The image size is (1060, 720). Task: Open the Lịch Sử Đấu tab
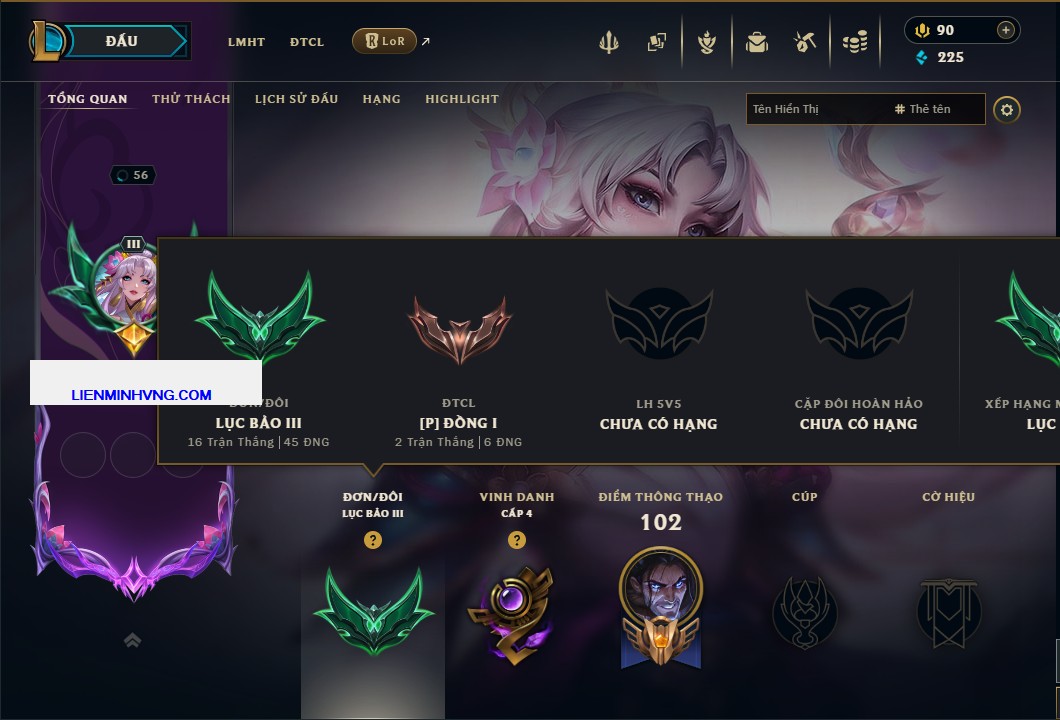click(296, 99)
